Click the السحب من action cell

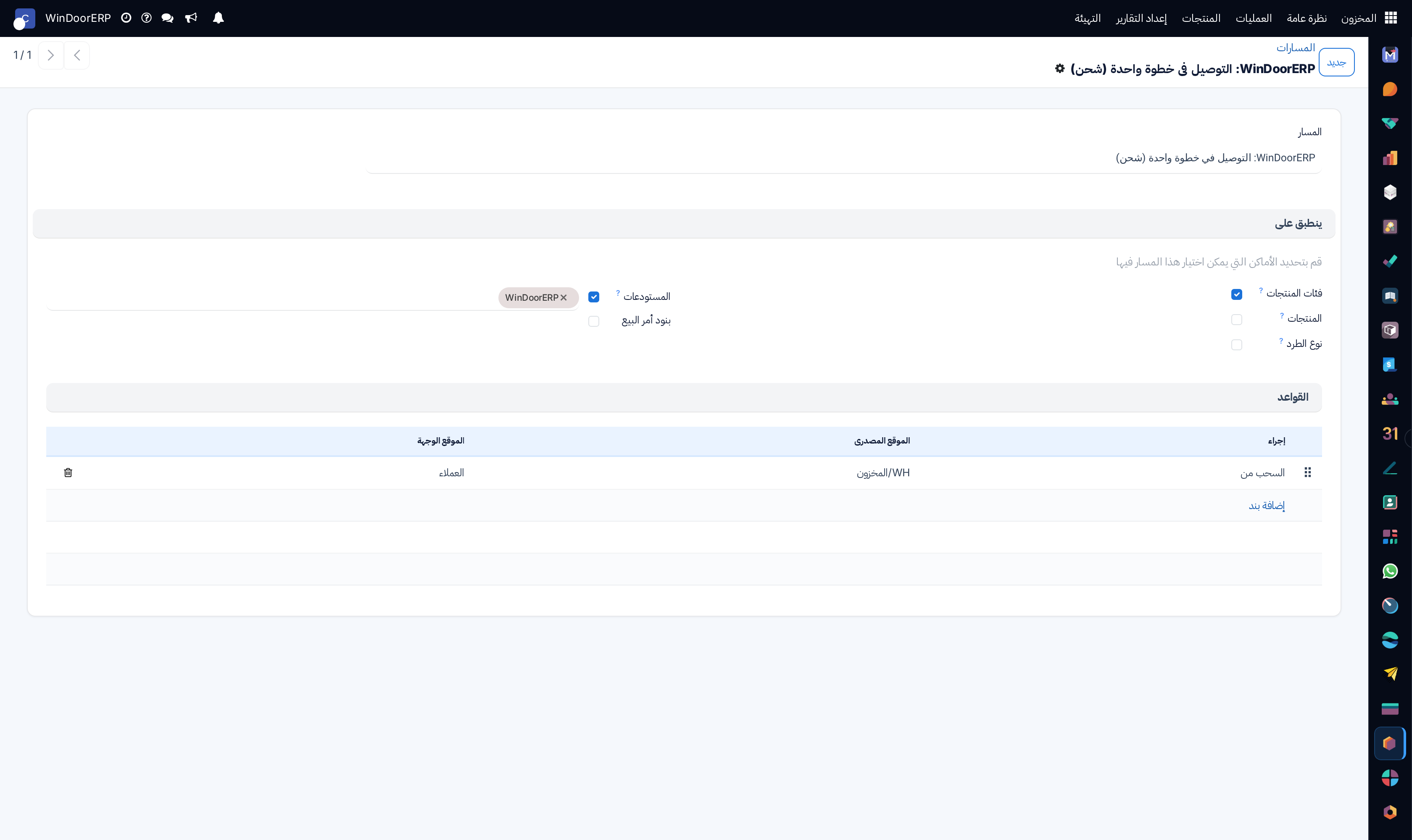(x=1262, y=472)
